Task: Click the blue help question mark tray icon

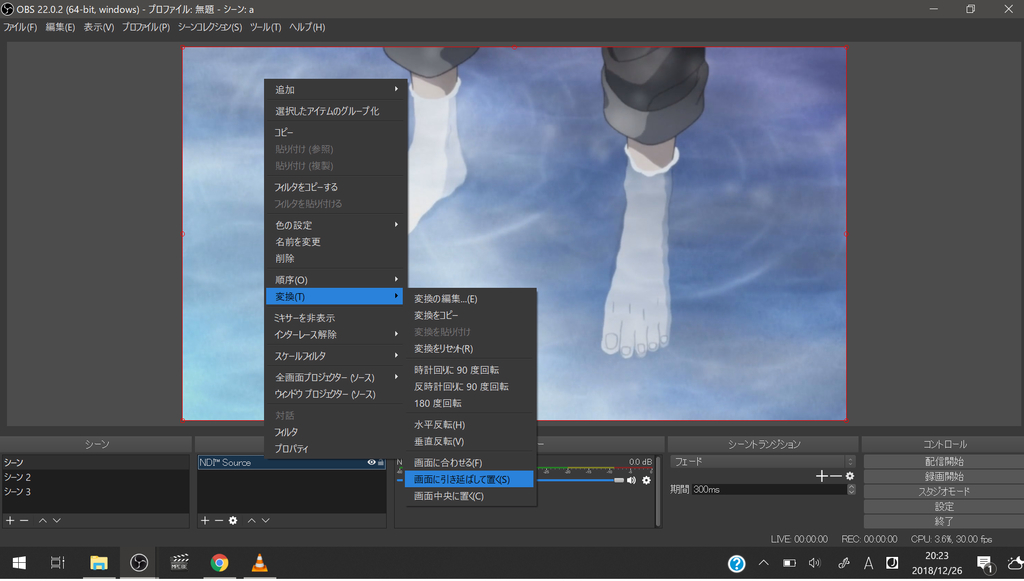Action: [x=737, y=563]
